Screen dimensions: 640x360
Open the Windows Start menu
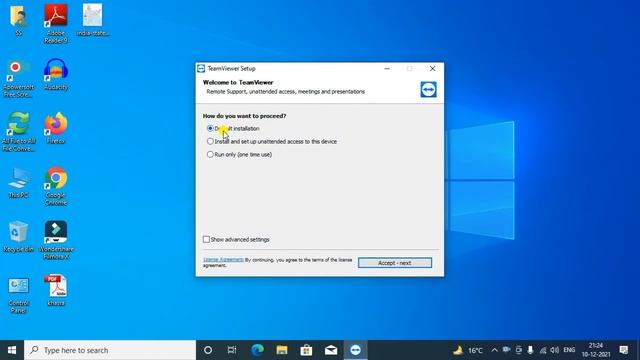[12, 350]
